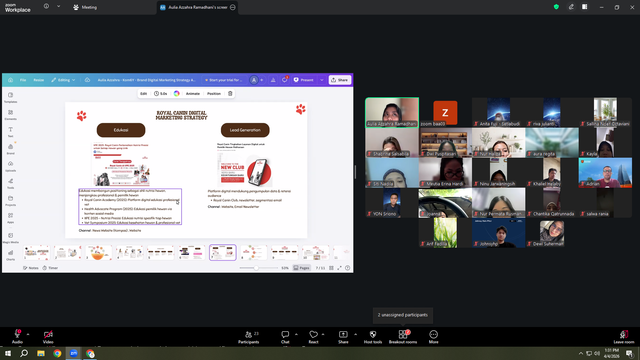This screenshot has height=360, width=640.
Task: Open the More options menu in Zoom
Action: point(433,337)
